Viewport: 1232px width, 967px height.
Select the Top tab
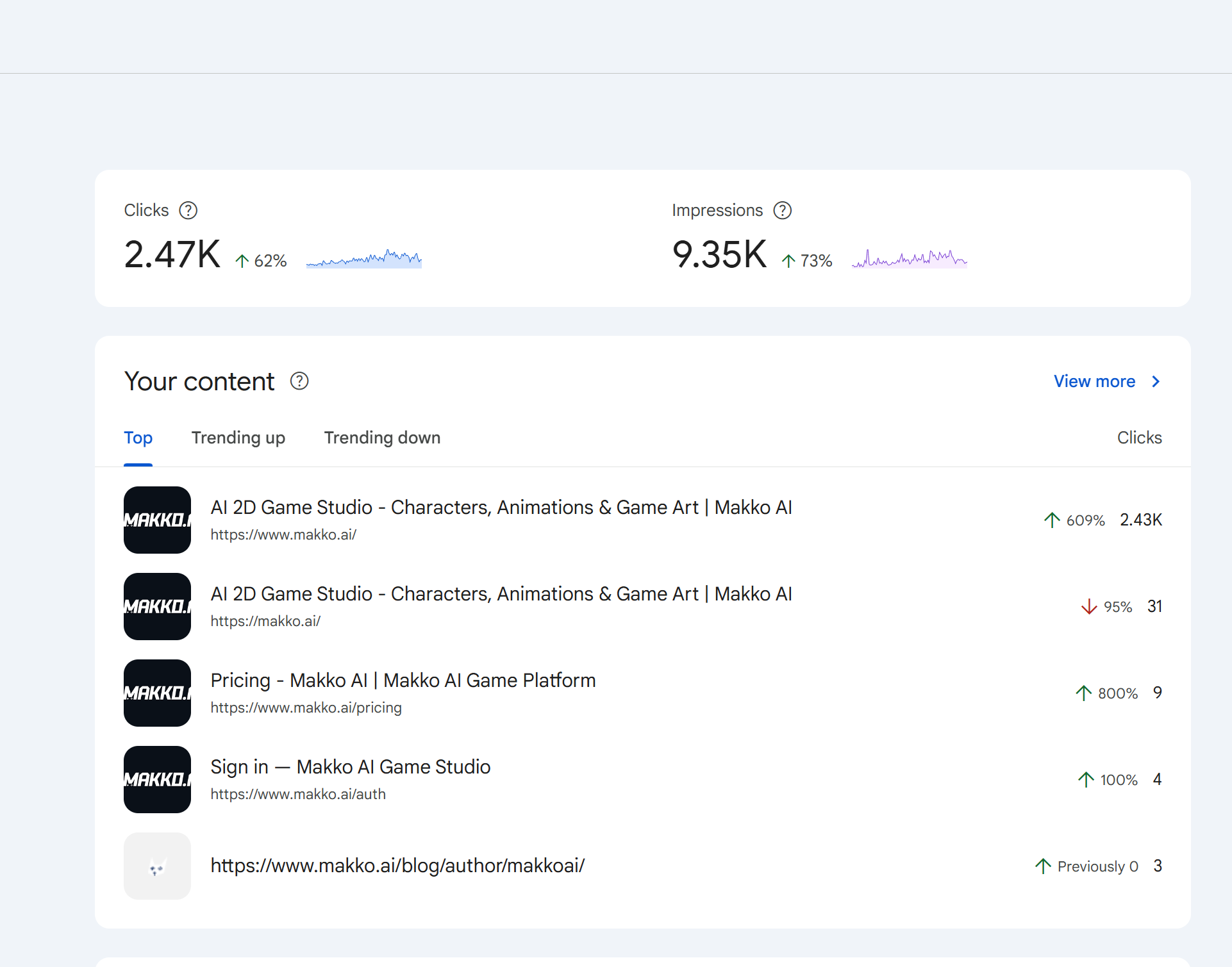(x=138, y=438)
